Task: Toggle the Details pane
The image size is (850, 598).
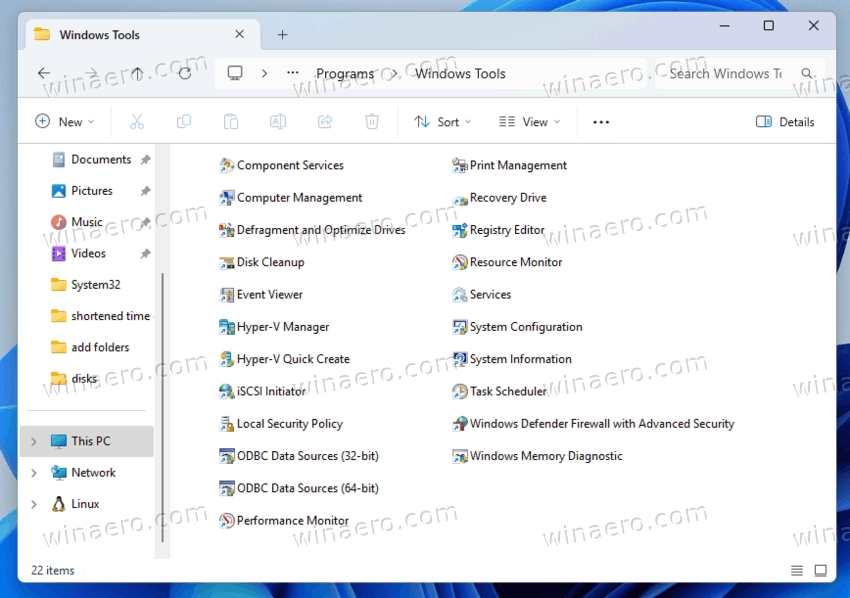Action: pyautogui.click(x=785, y=121)
